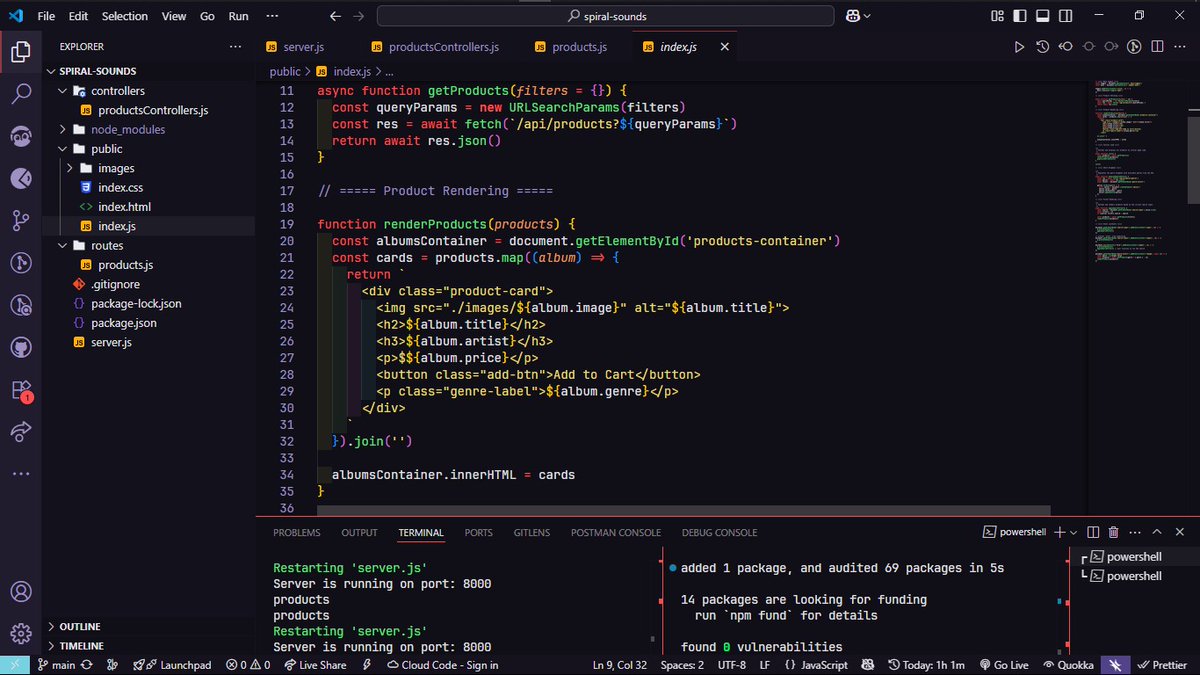Kill the terminal with the trash icon
1200x675 pixels.
click(x=1112, y=531)
